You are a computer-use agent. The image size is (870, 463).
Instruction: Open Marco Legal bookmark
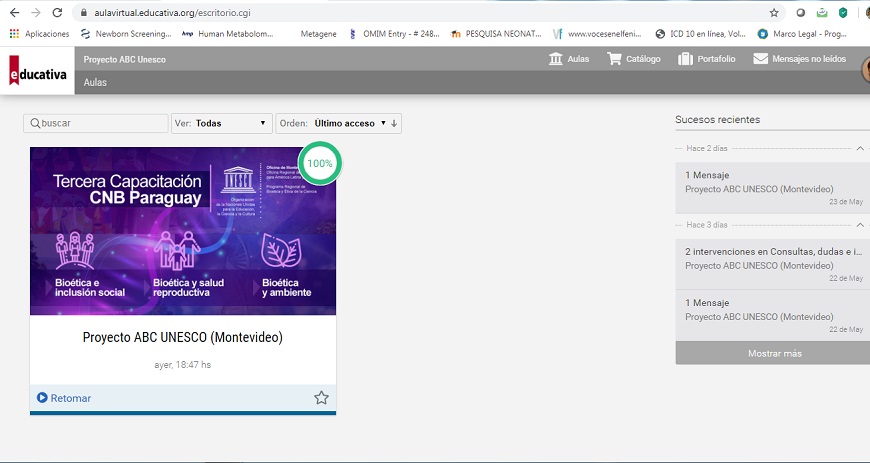coord(802,34)
